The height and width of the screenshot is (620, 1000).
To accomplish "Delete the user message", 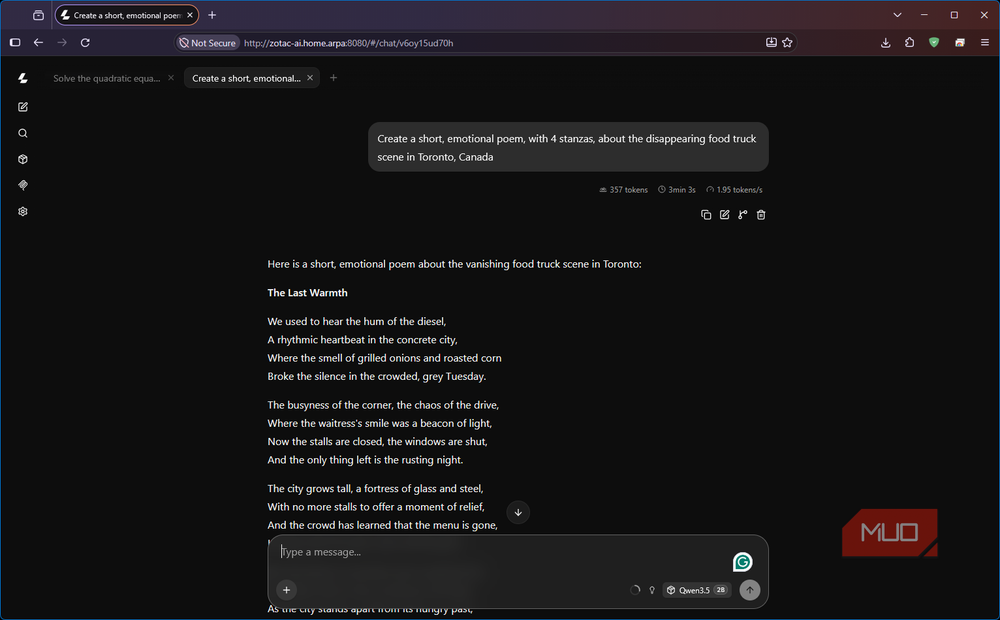I will pyautogui.click(x=761, y=215).
